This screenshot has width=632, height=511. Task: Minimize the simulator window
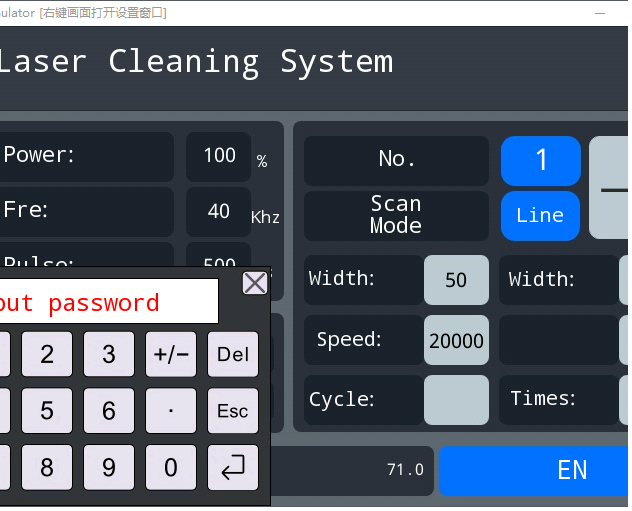(x=600, y=13)
